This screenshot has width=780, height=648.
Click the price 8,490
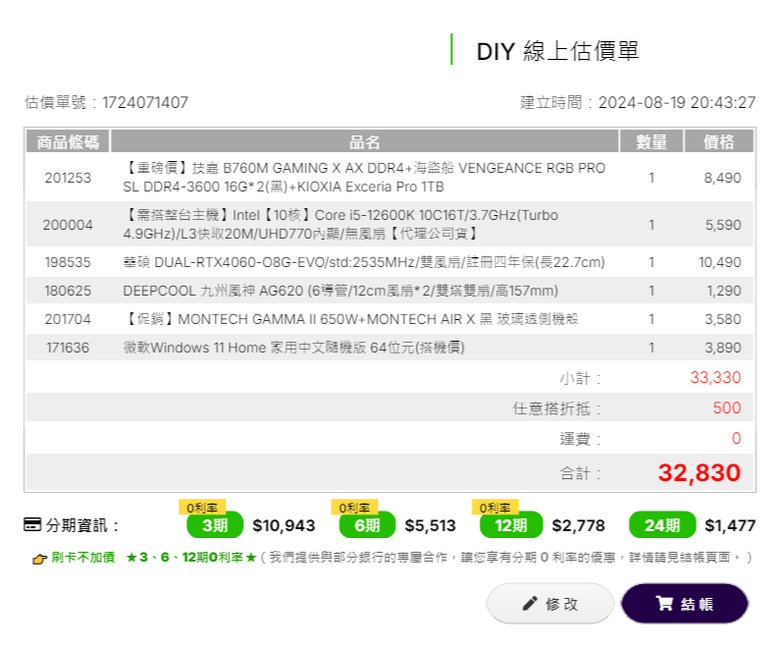click(x=722, y=178)
